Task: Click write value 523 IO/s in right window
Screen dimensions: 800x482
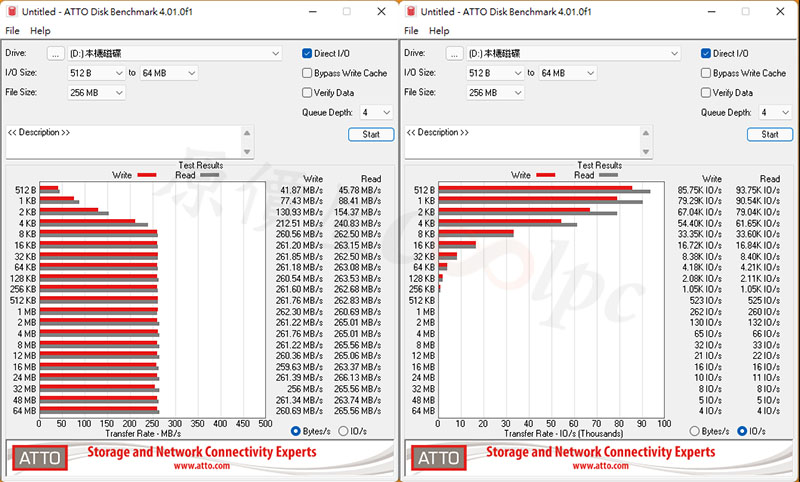Action: pos(706,300)
